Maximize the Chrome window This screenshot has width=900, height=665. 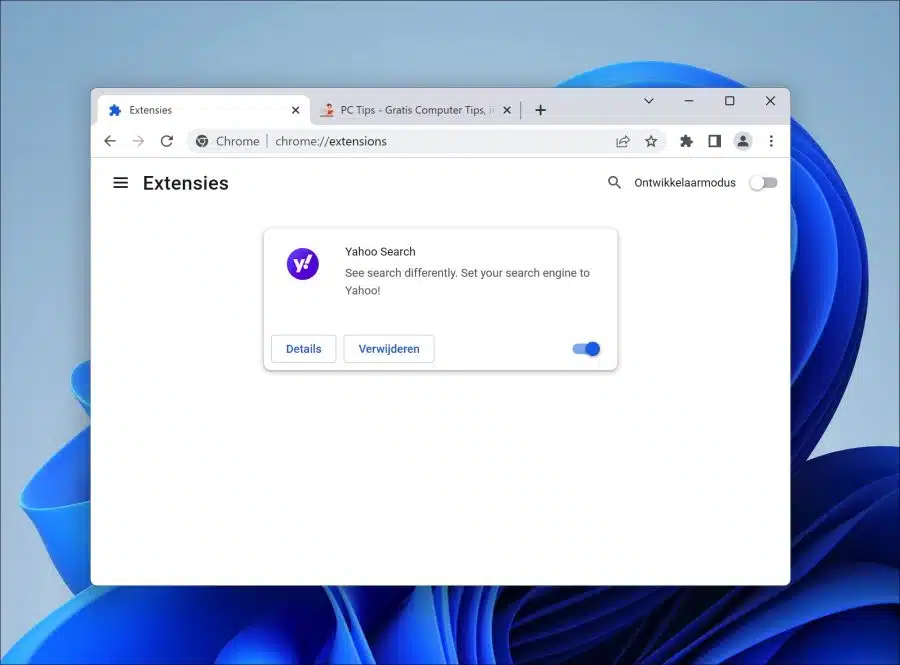tap(730, 101)
